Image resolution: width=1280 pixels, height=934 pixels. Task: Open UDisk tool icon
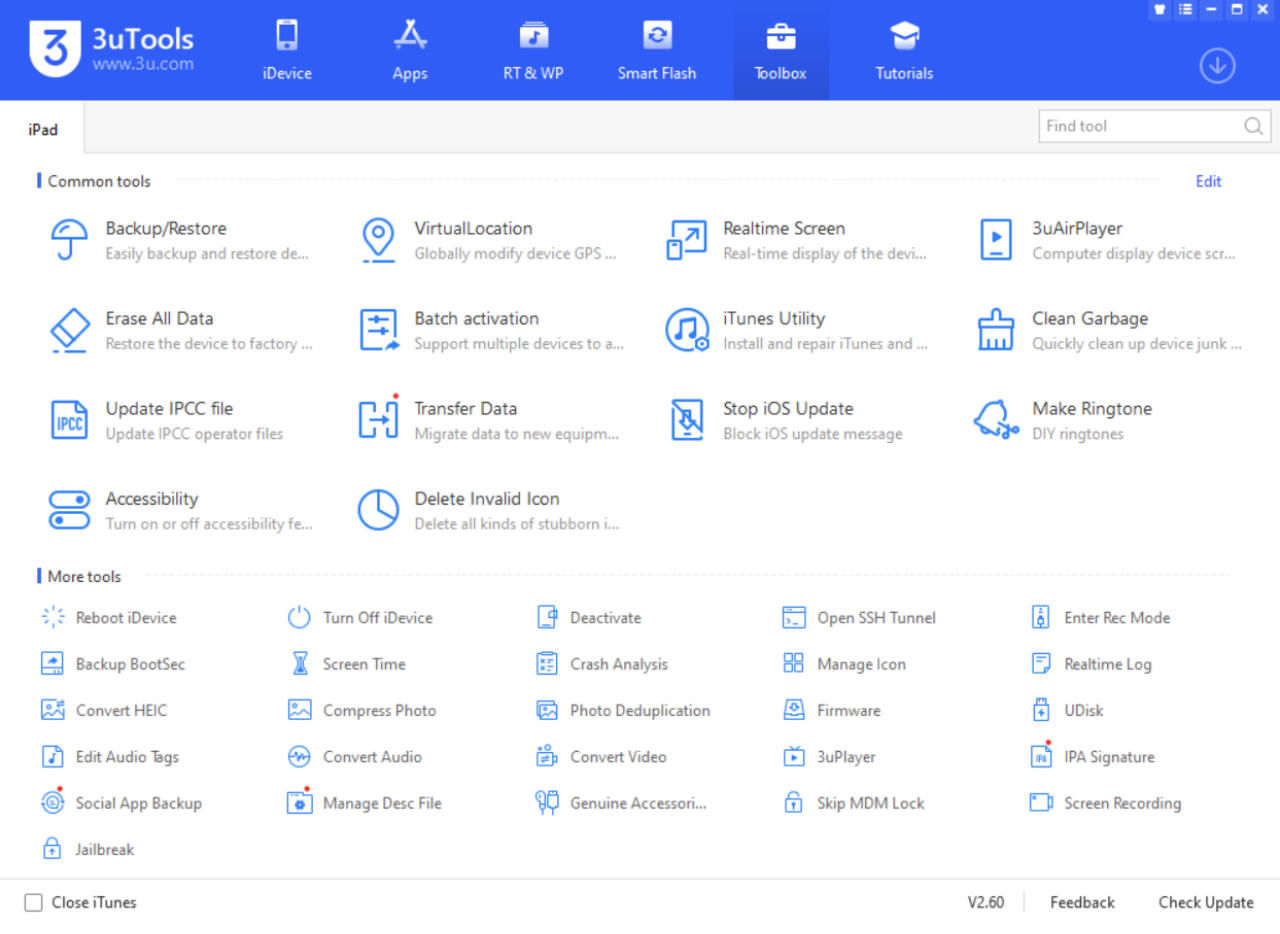tap(1041, 710)
